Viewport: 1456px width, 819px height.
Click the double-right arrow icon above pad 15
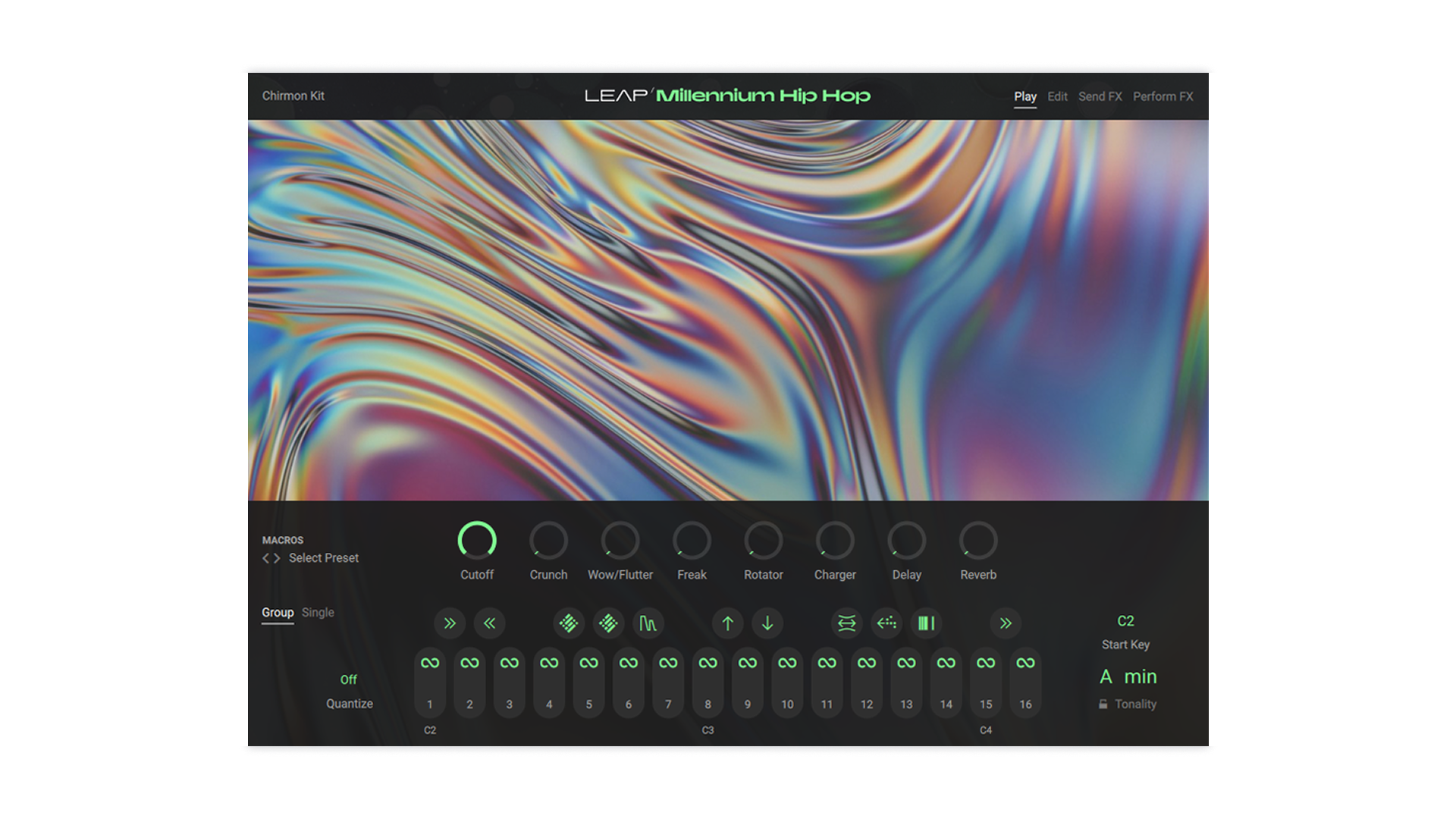1006,623
